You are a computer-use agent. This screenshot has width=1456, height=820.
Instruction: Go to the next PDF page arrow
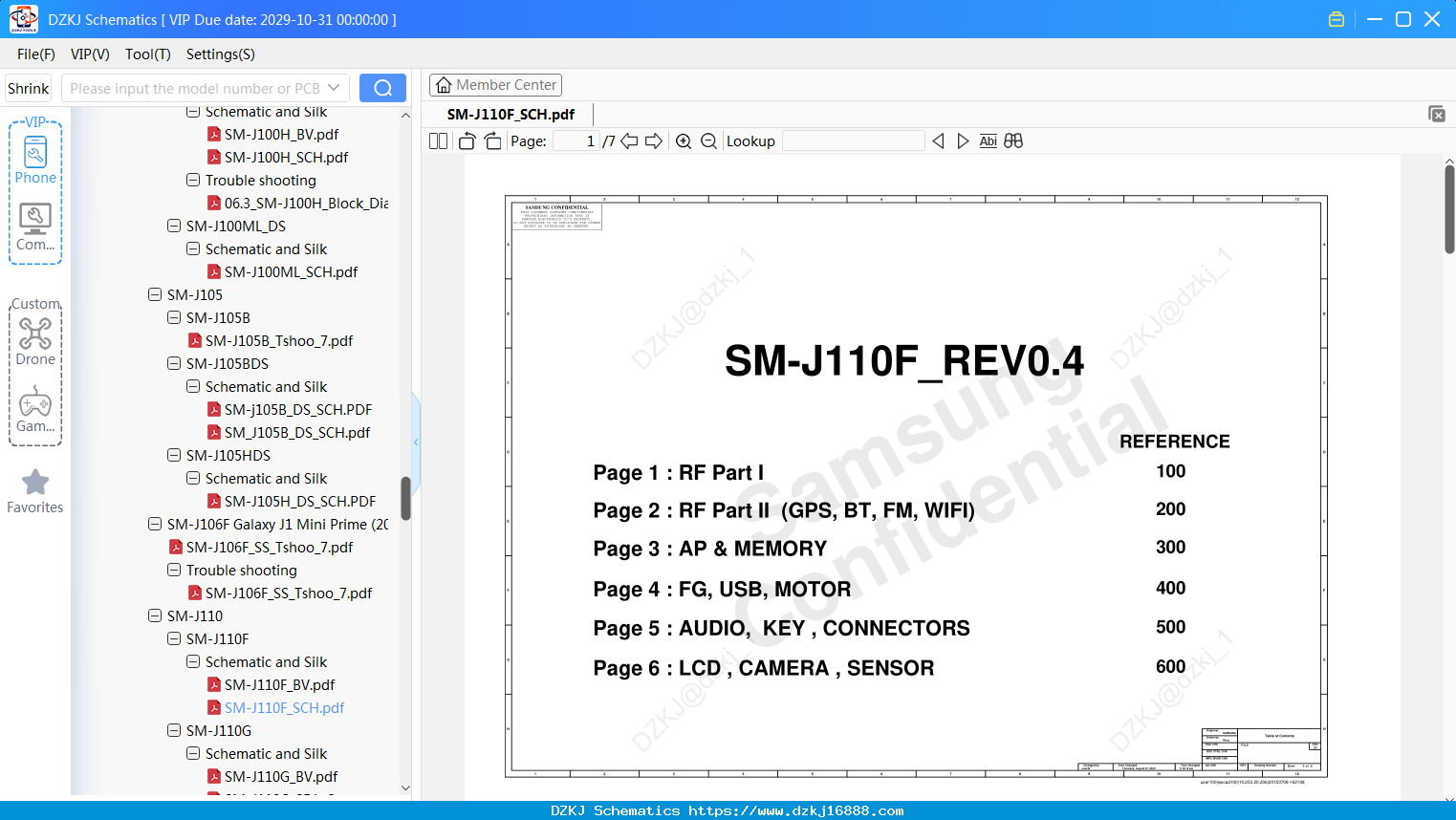pos(654,141)
